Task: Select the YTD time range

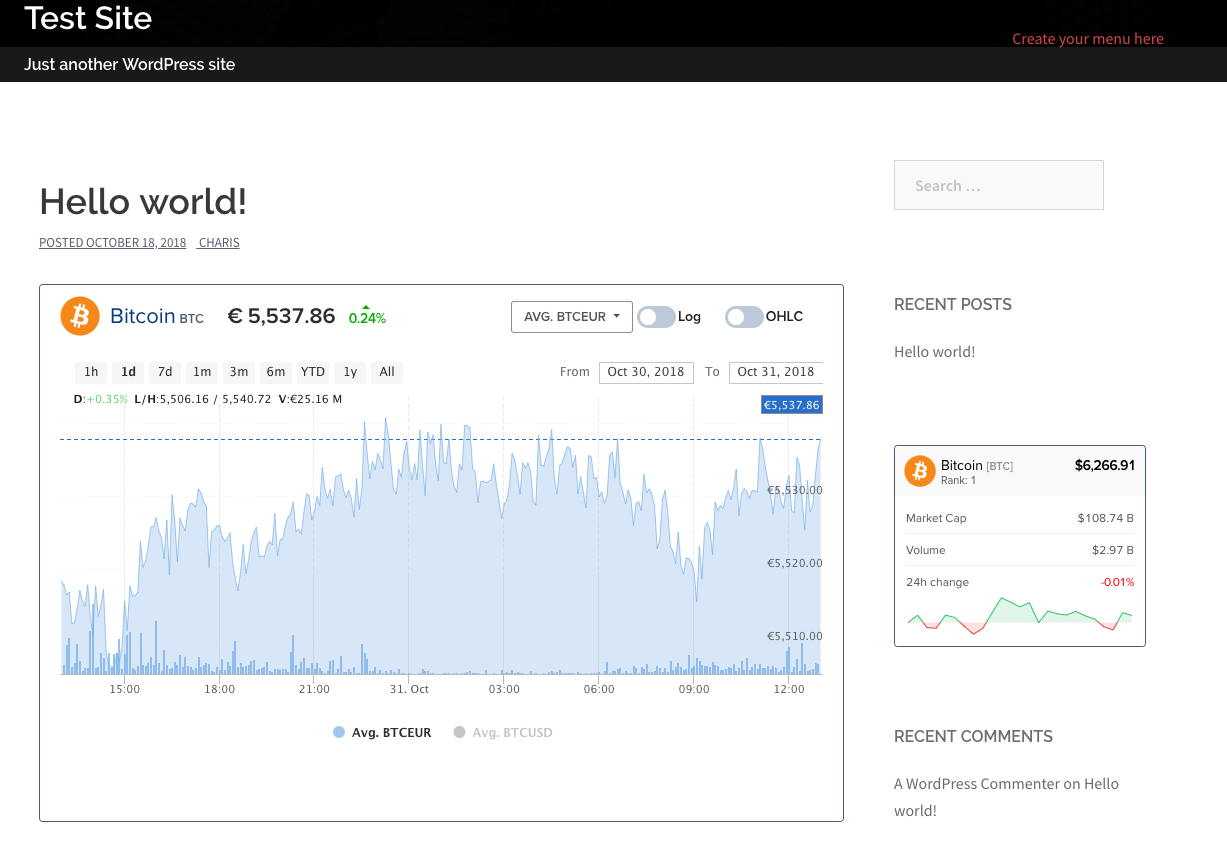Action: tap(313, 372)
